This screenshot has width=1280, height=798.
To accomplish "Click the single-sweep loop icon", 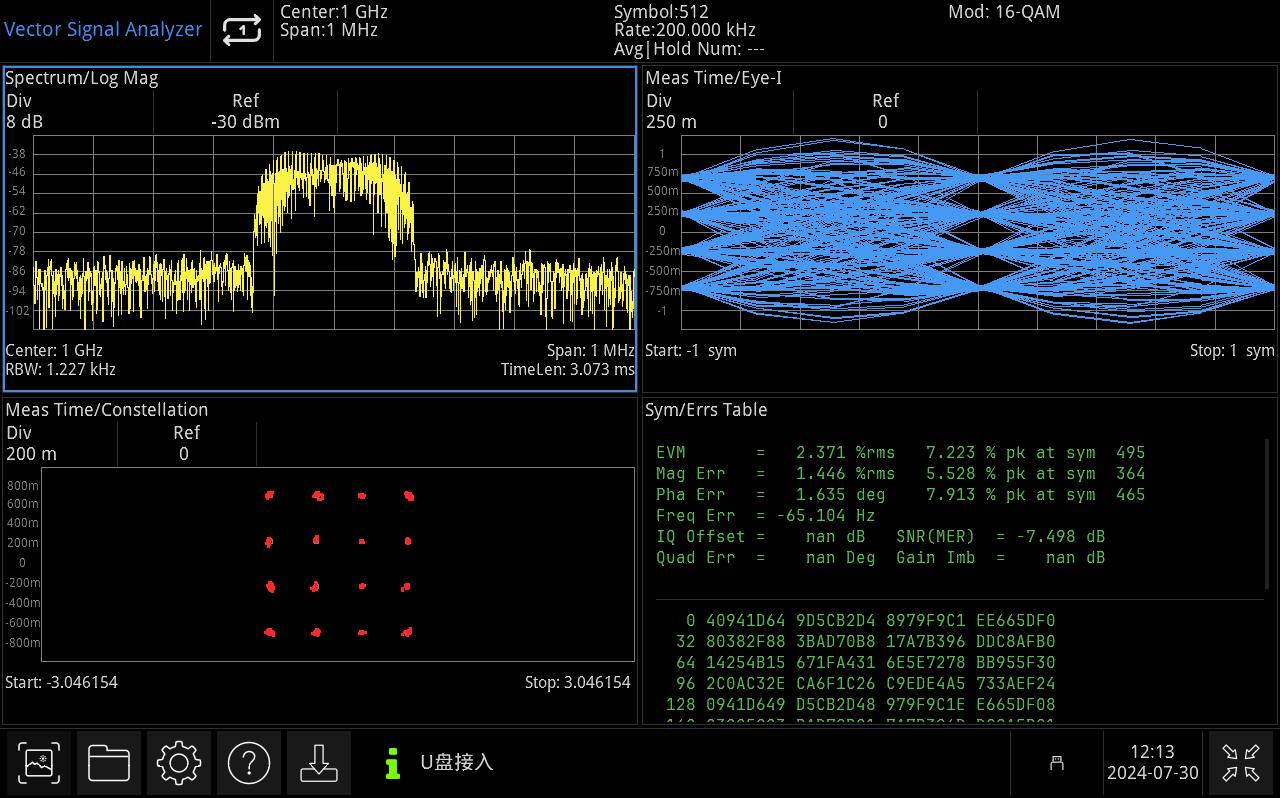I will pyautogui.click(x=241, y=29).
